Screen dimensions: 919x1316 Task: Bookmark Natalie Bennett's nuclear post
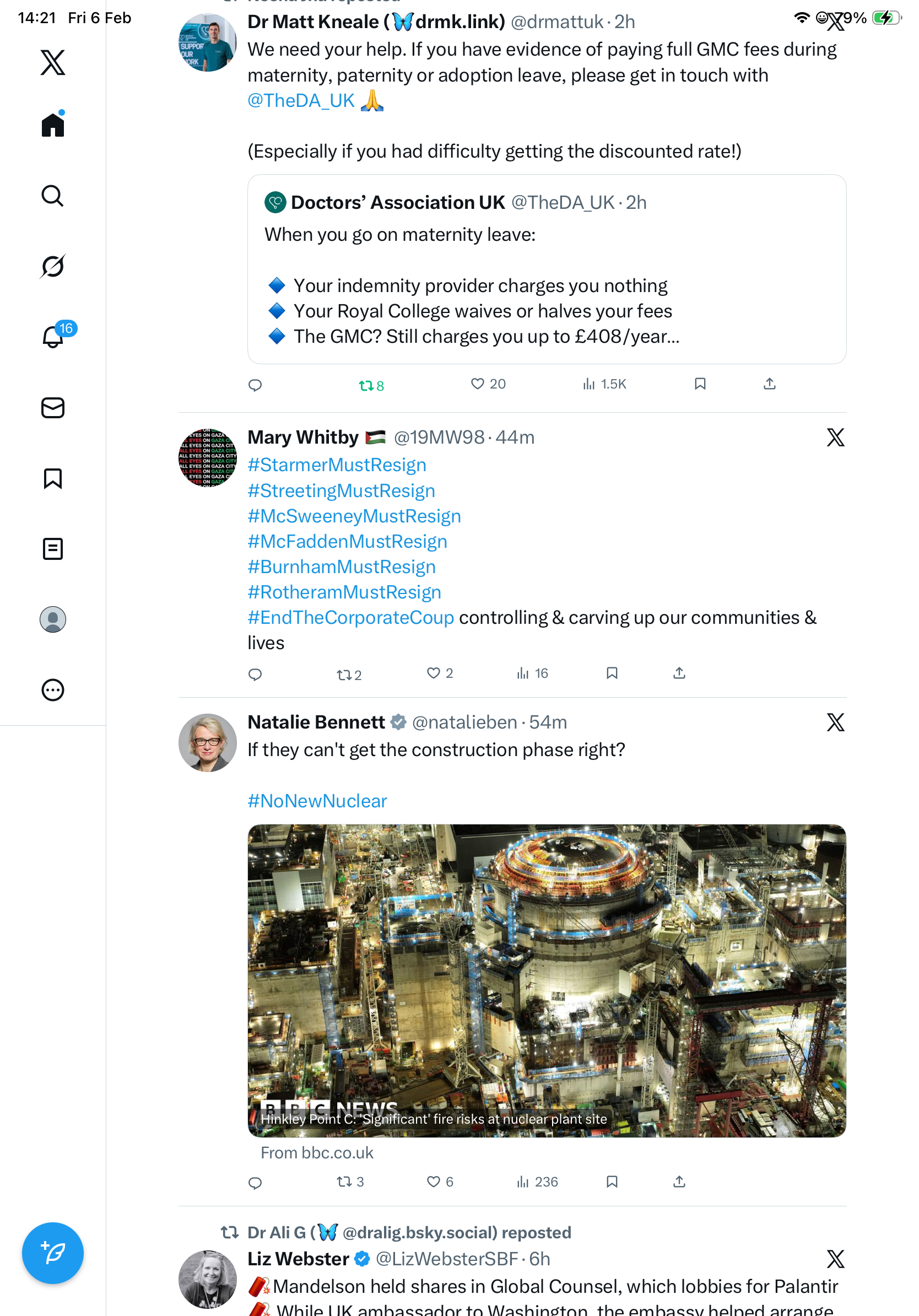[x=612, y=1182]
